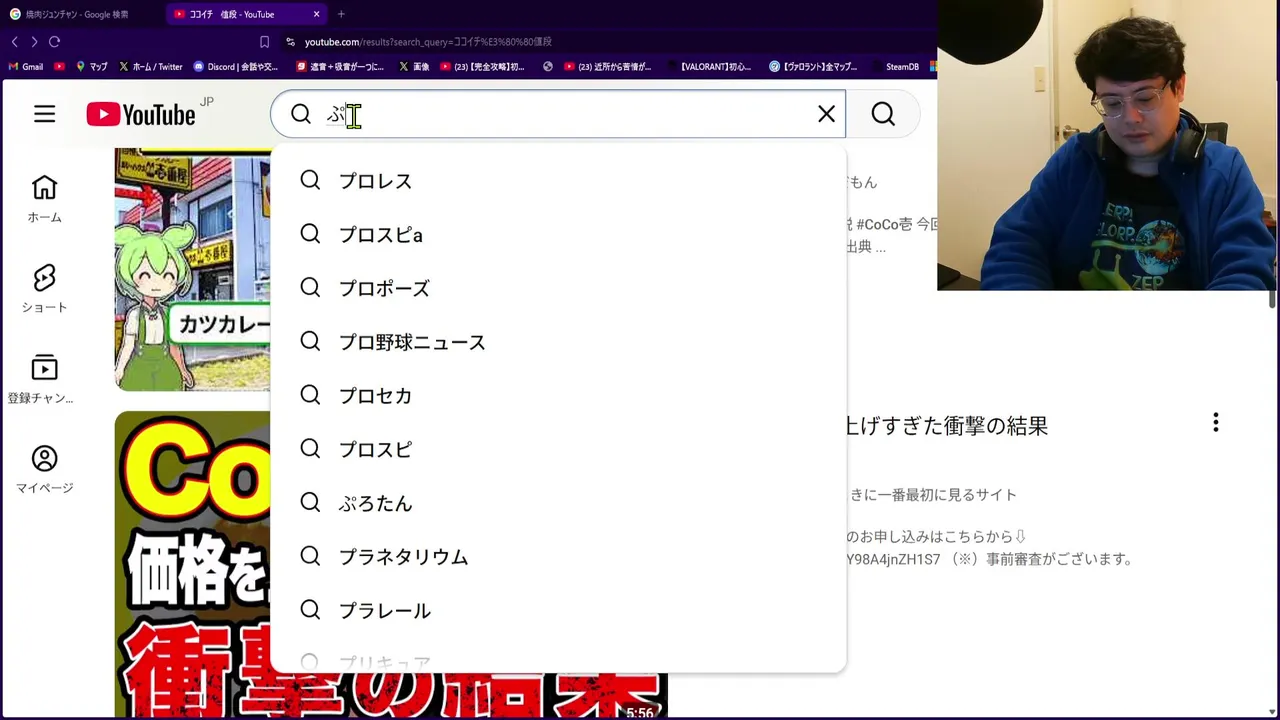This screenshot has height=720, width=1280.
Task: Open 画像 X bookmark
Action: [x=414, y=67]
